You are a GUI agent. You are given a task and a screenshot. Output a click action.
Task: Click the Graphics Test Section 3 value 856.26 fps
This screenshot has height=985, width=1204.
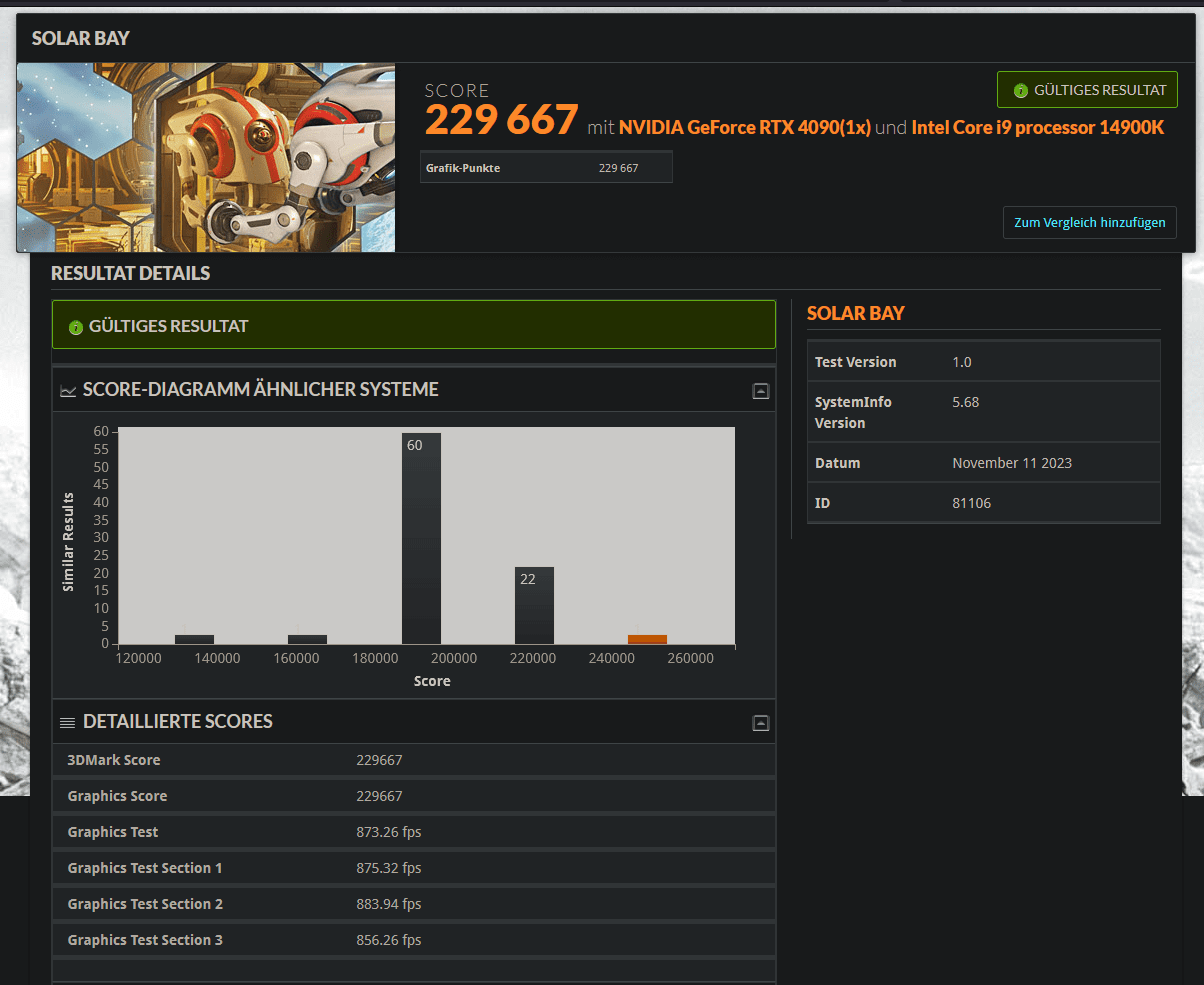pos(389,940)
